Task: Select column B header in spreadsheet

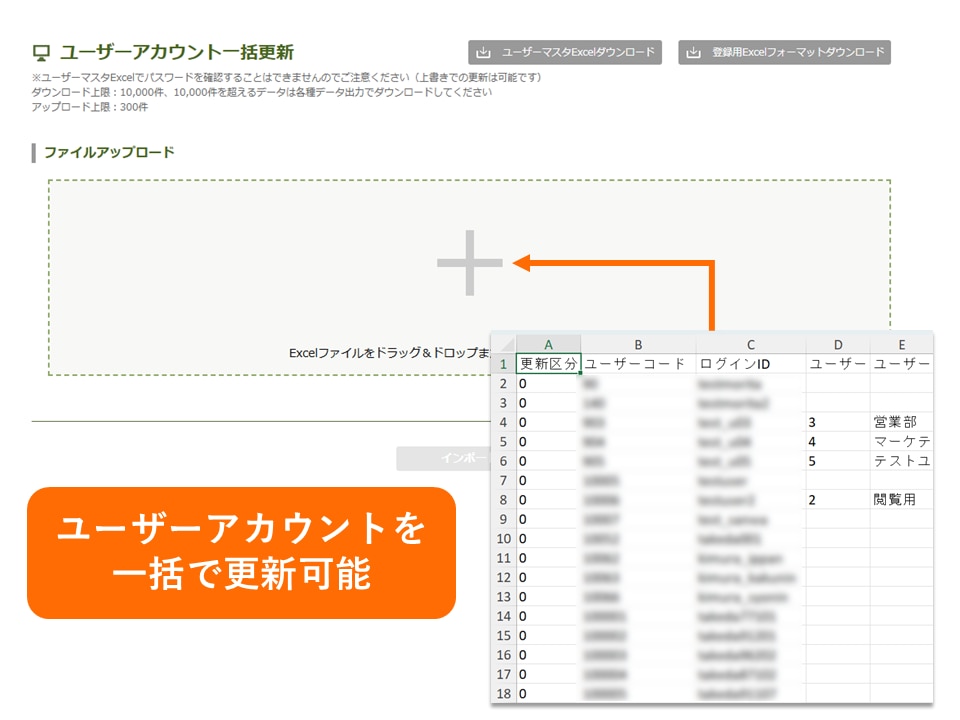Action: [638, 345]
